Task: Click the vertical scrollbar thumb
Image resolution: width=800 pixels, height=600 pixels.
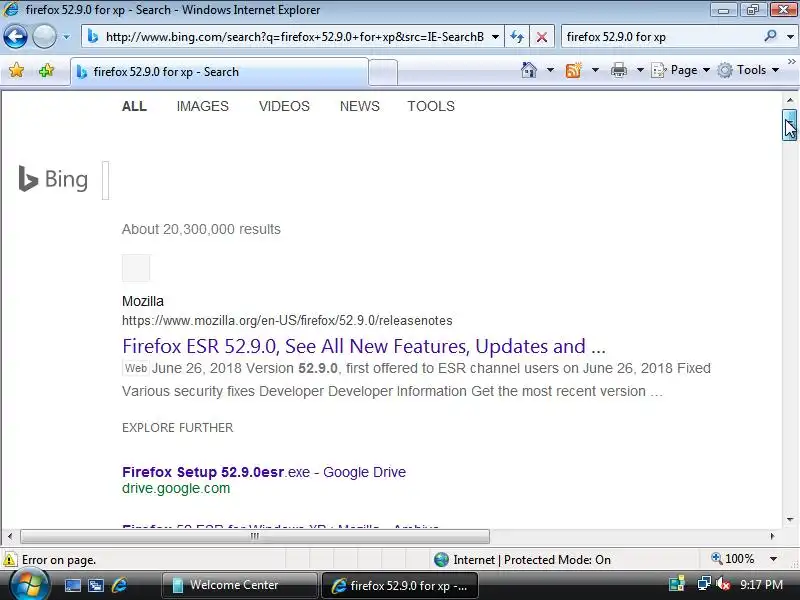Action: point(789,125)
